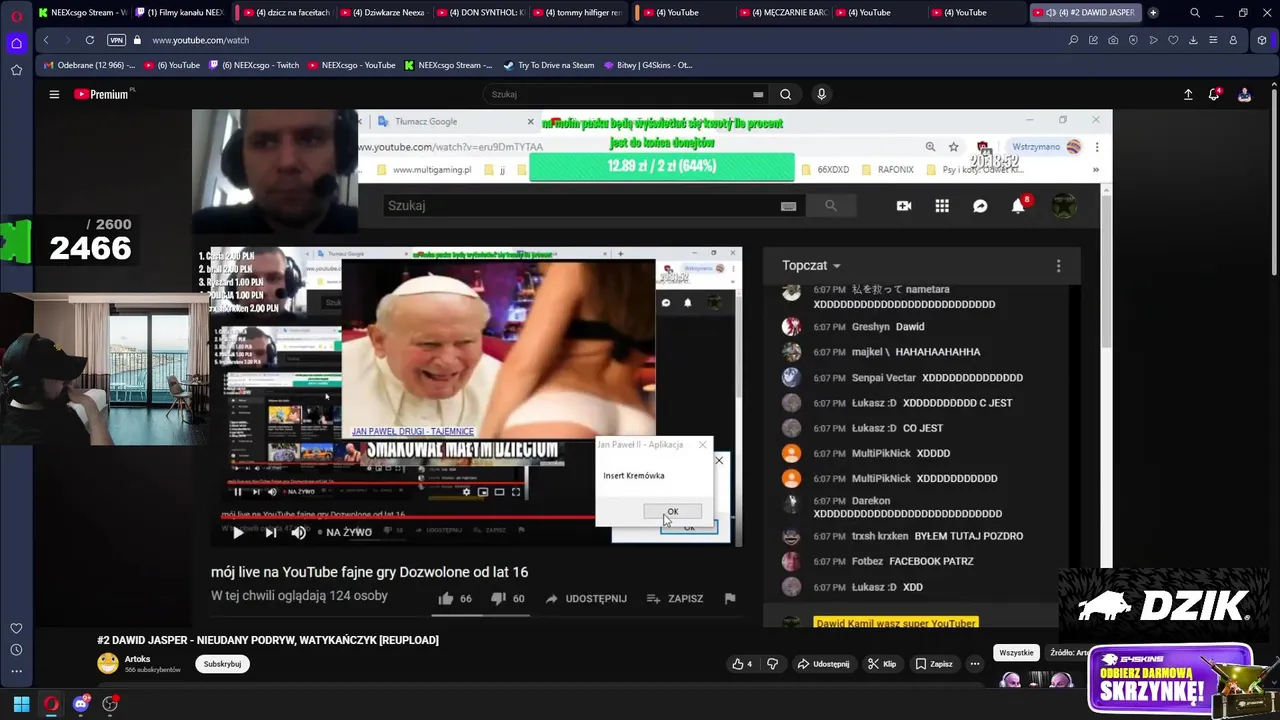Open Discord from the taskbar

coord(81,704)
